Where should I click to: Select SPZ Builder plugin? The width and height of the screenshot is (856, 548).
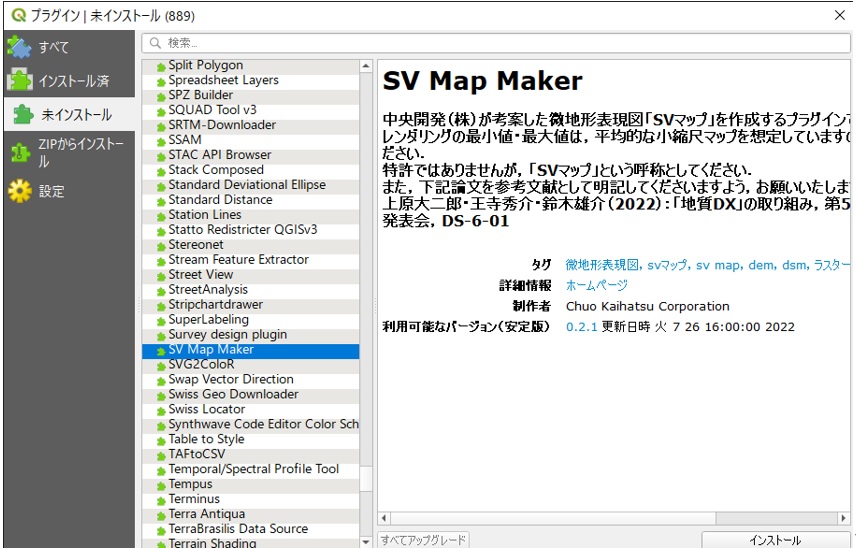(x=251, y=95)
